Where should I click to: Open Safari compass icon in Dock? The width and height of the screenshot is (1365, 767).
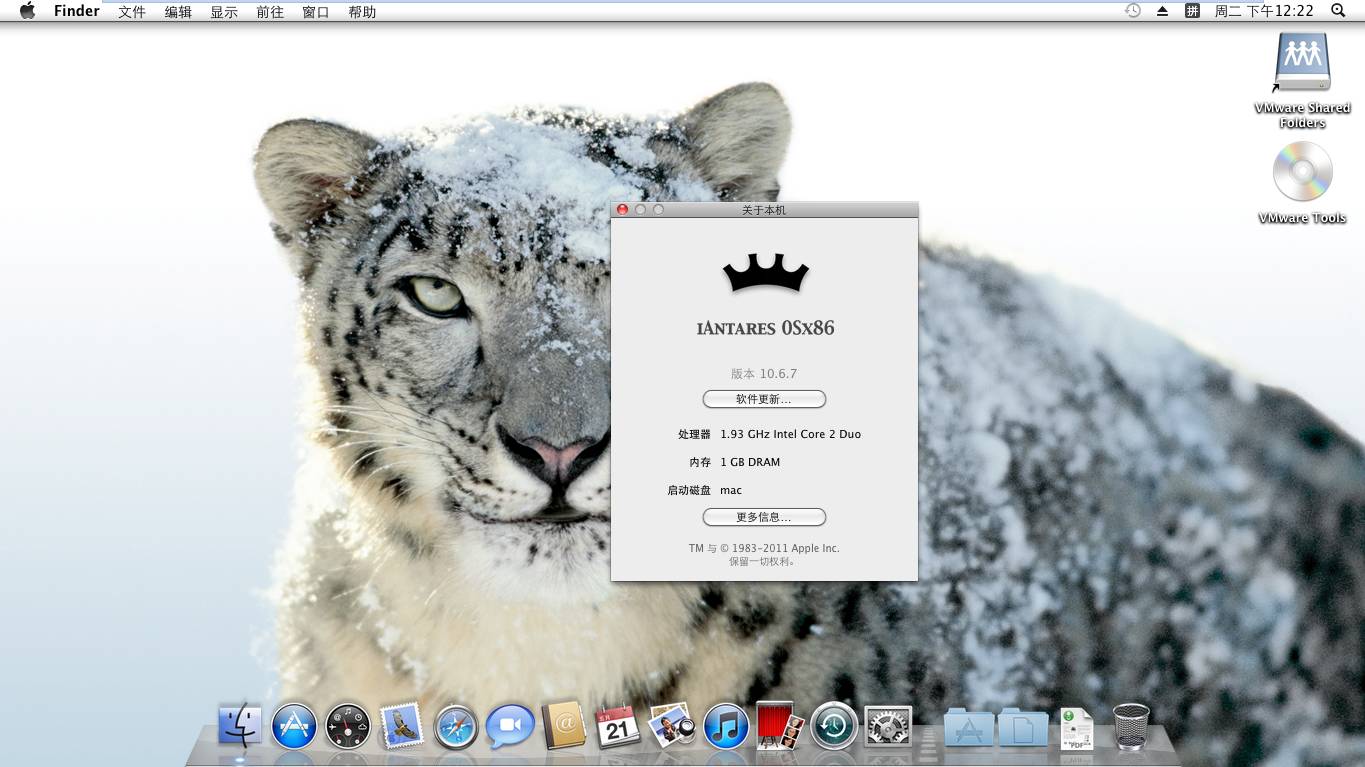pyautogui.click(x=456, y=727)
